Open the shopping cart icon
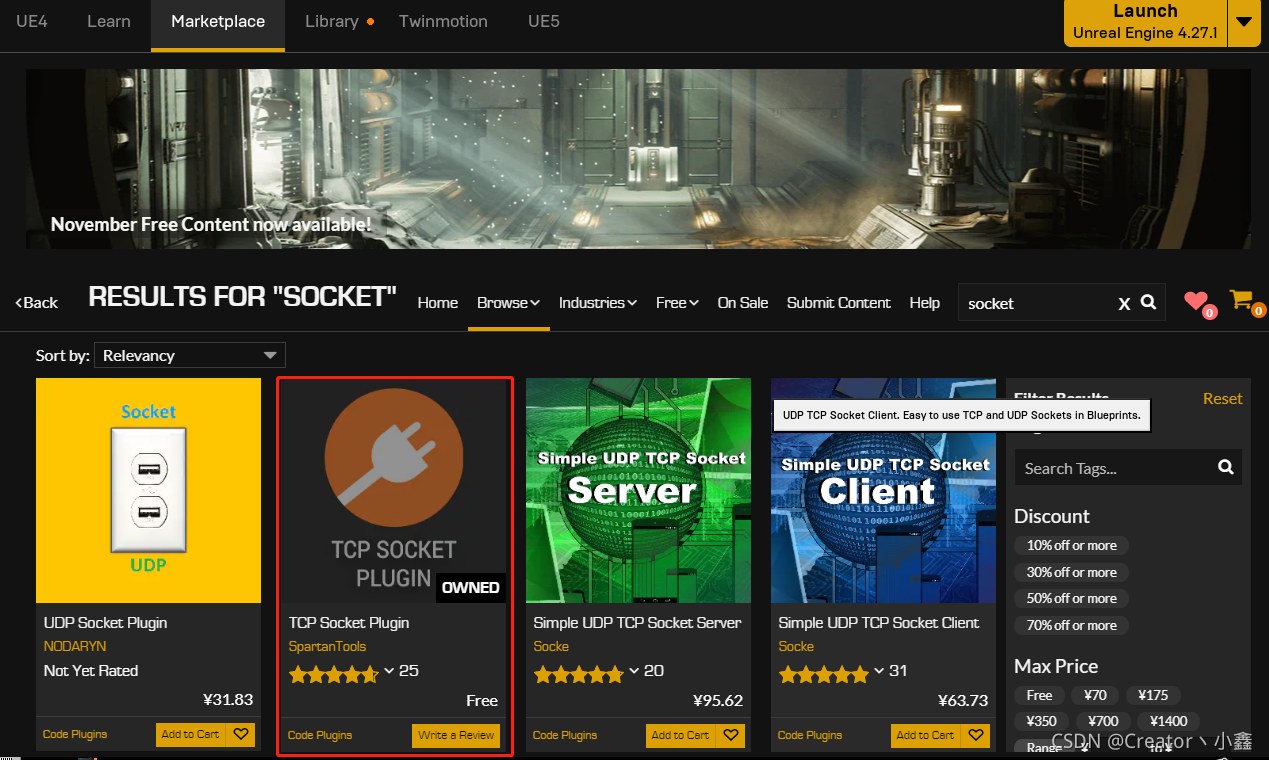 [1242, 299]
